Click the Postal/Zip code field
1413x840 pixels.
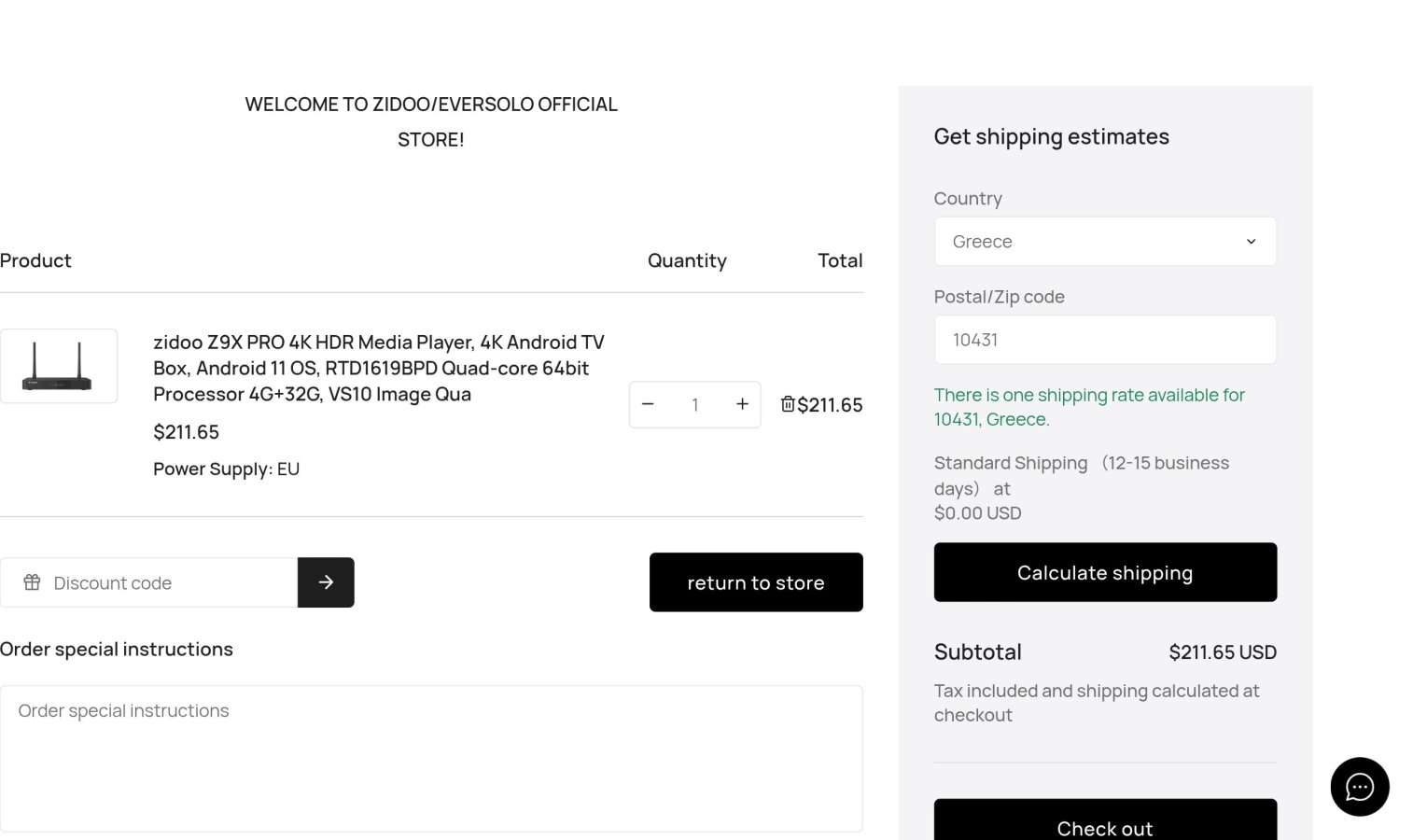(x=1105, y=340)
